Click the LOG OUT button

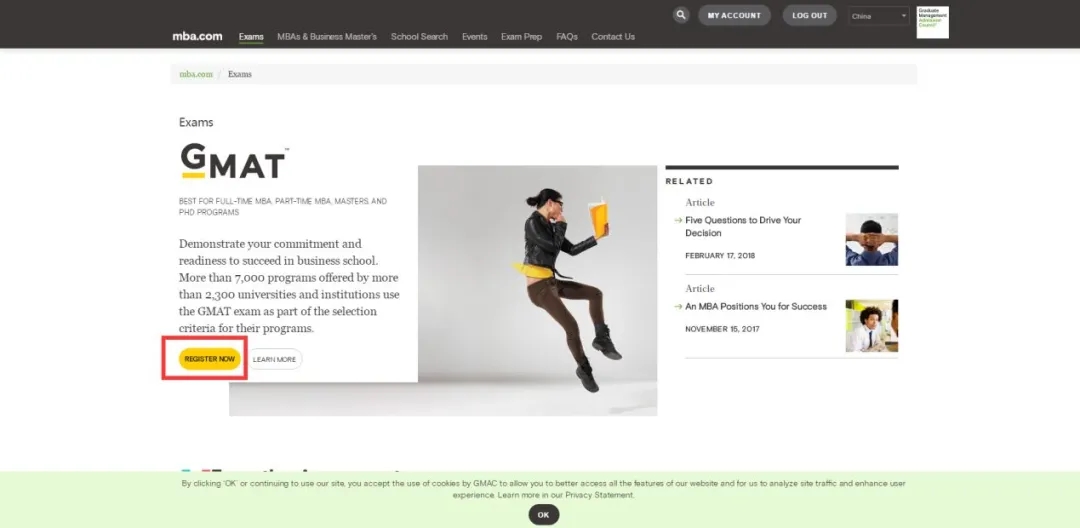pyautogui.click(x=809, y=15)
